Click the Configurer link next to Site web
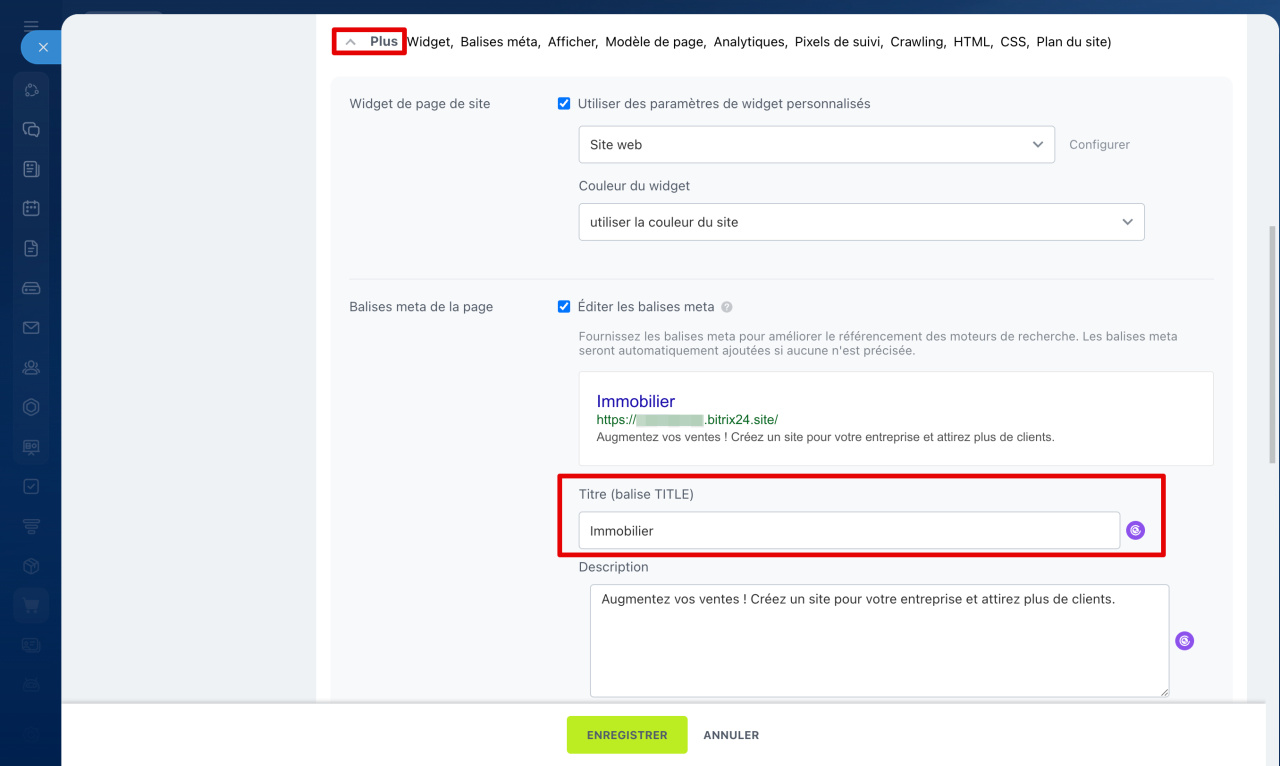This screenshot has height=766, width=1280. tap(1099, 145)
